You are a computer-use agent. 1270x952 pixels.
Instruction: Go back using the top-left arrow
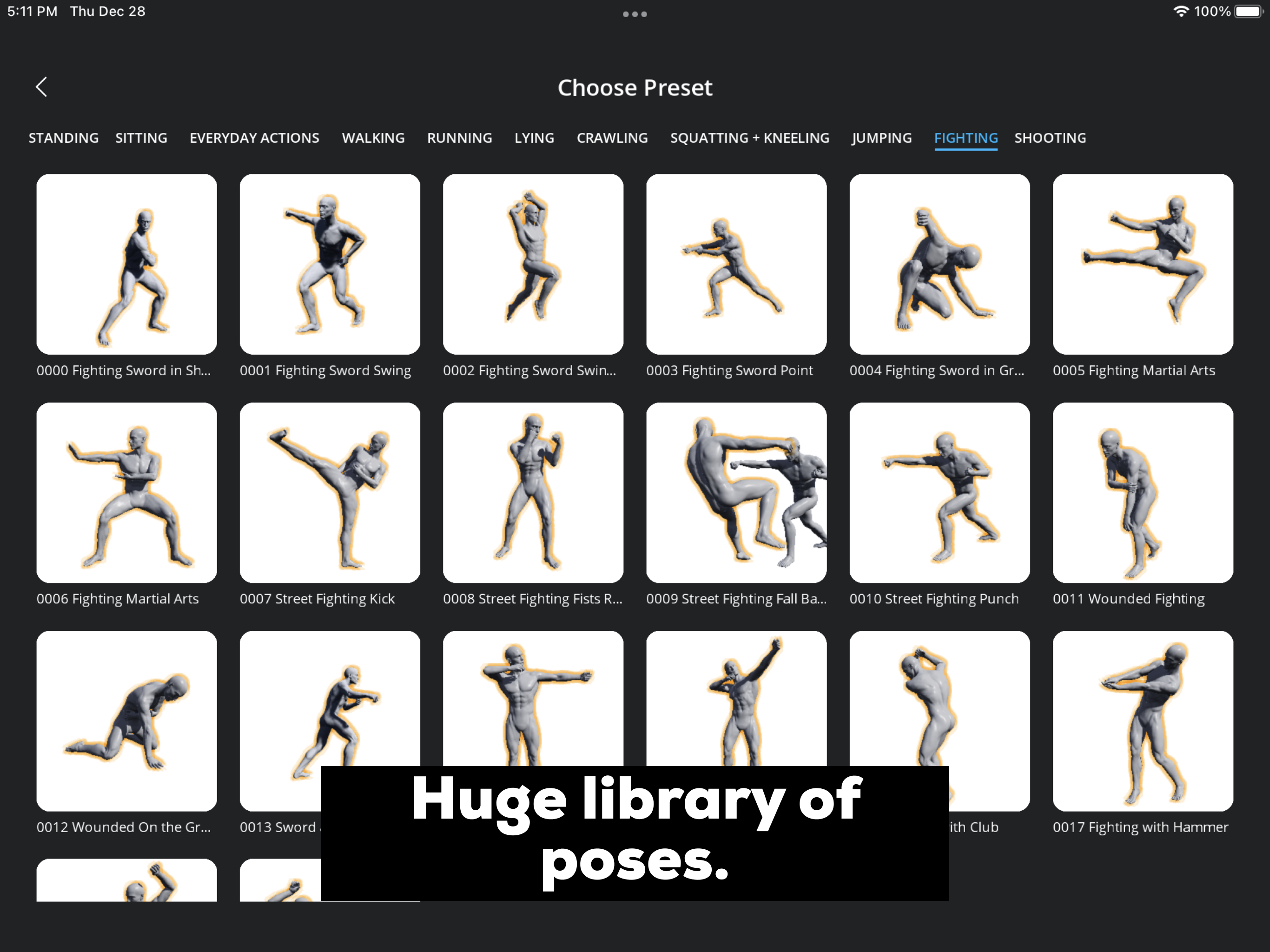click(x=41, y=87)
